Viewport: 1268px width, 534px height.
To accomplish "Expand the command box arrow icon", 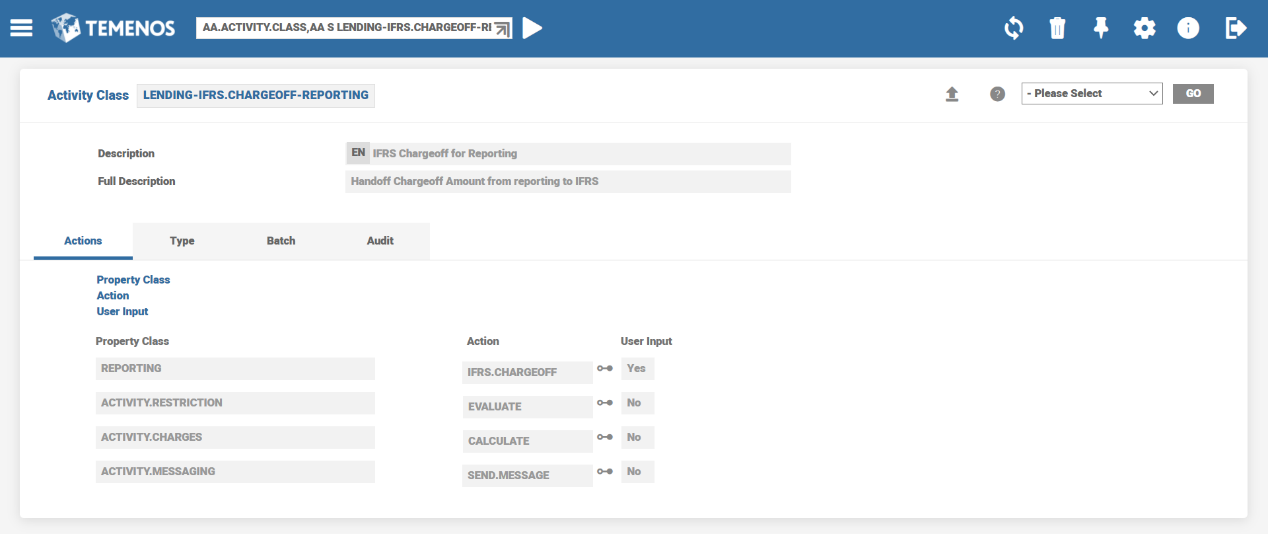I will coord(502,29).
